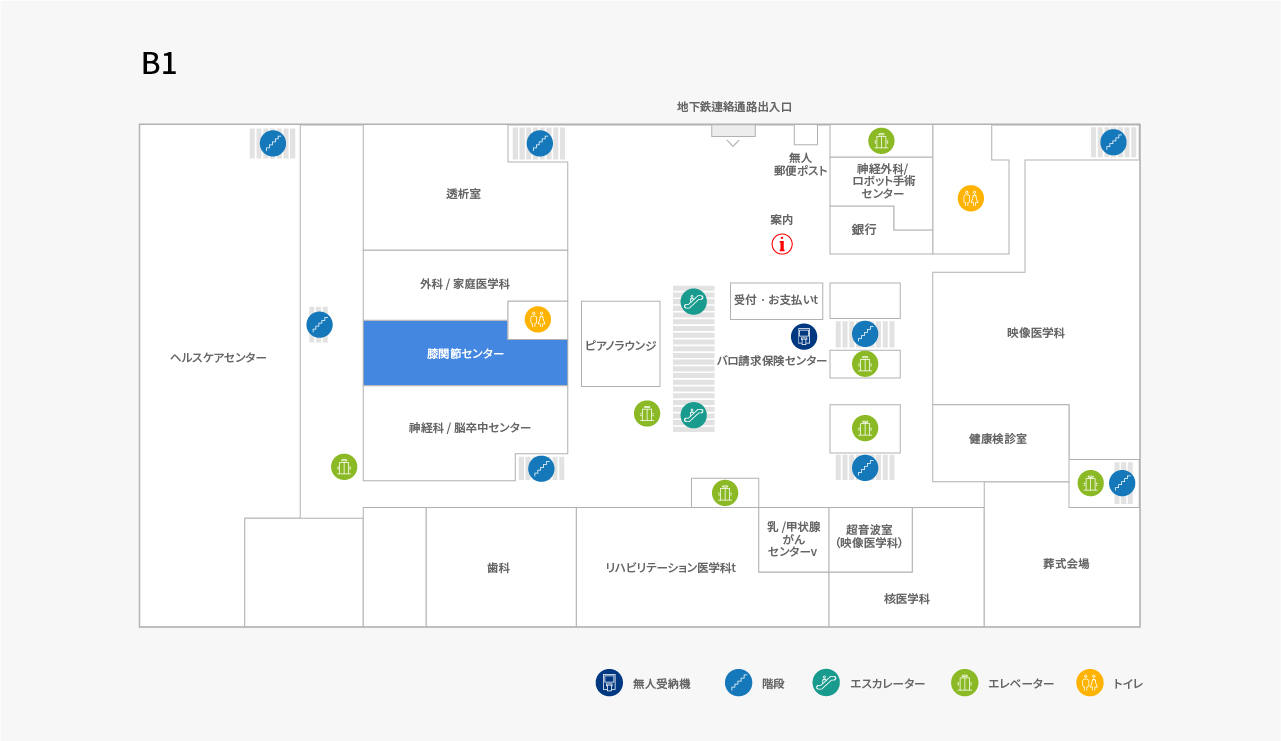This screenshot has height=741, width=1281.
Task: Select the toilet icon next to 外科 / 家庭医学科
Action: pos(538,319)
